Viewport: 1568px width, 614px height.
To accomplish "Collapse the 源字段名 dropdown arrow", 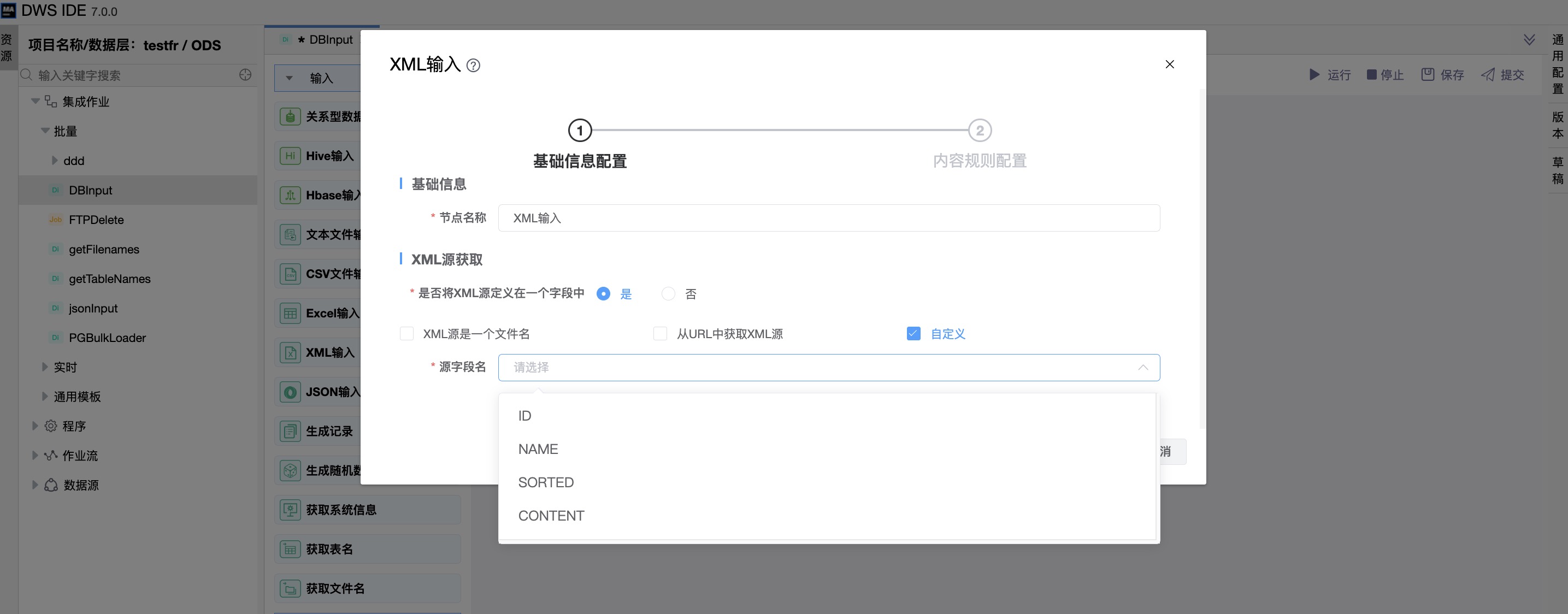I will 1142,368.
